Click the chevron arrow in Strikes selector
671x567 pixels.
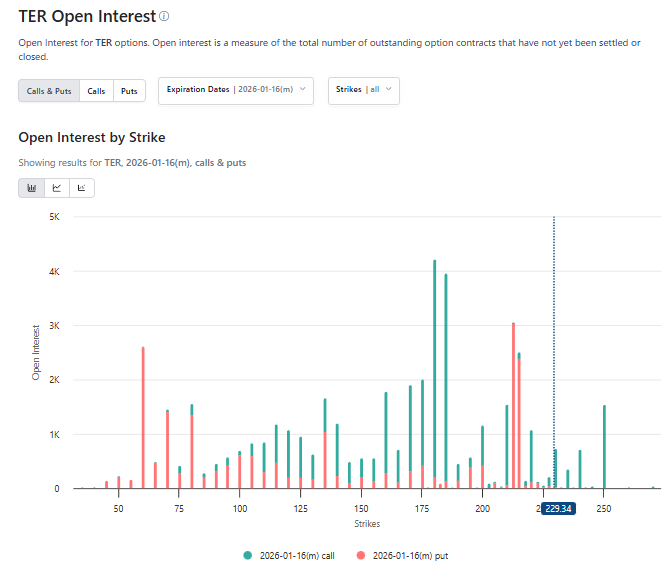coord(388,90)
